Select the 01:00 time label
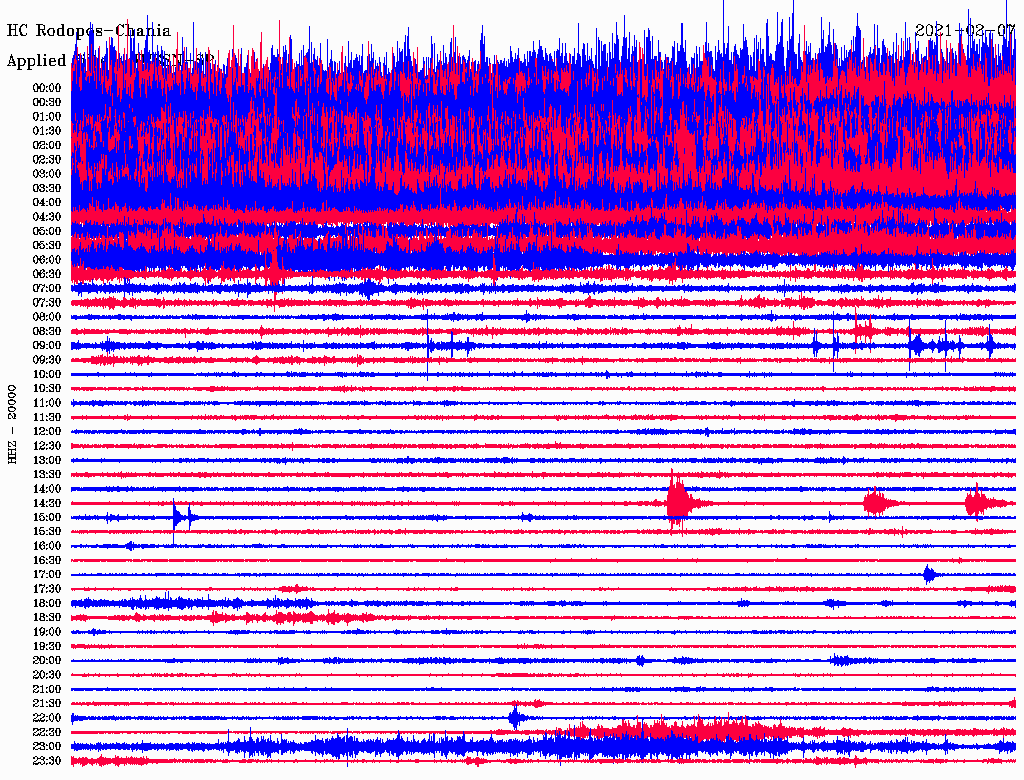 click(x=46, y=116)
